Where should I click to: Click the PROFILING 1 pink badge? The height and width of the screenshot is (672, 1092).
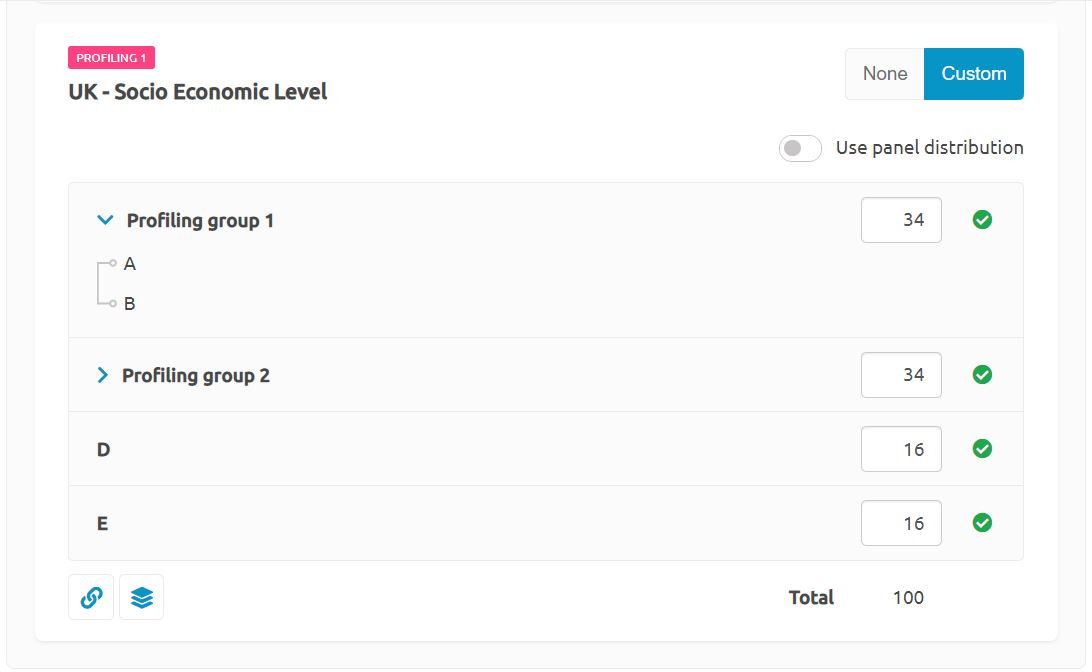111,58
